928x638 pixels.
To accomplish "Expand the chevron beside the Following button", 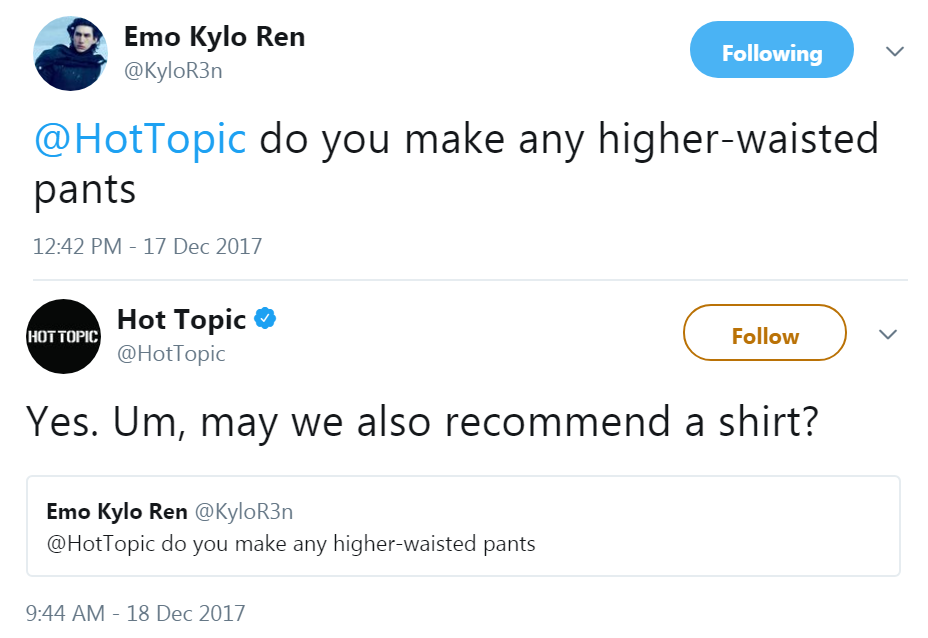I will click(x=895, y=51).
